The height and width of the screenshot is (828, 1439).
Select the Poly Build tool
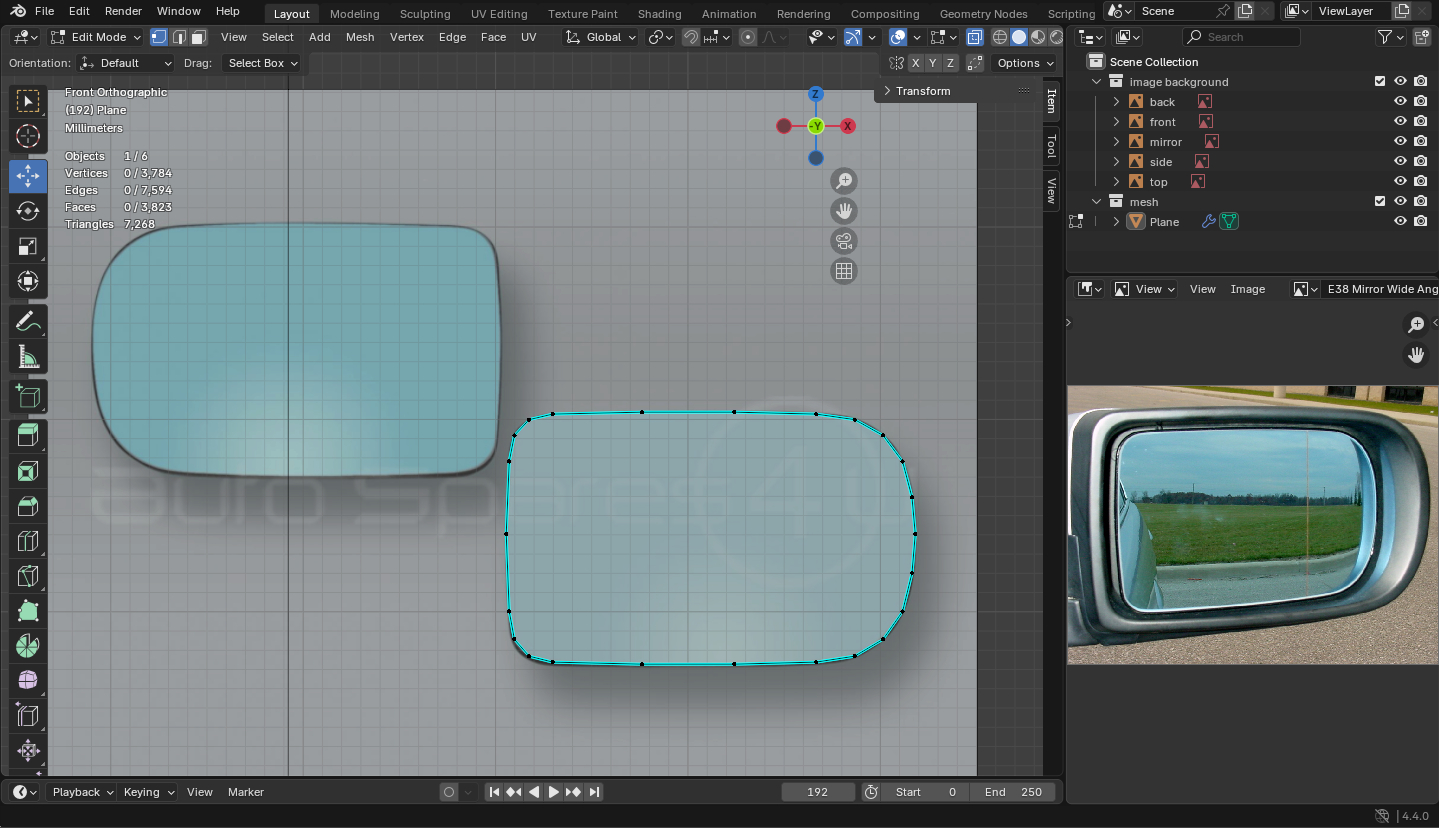[28, 611]
